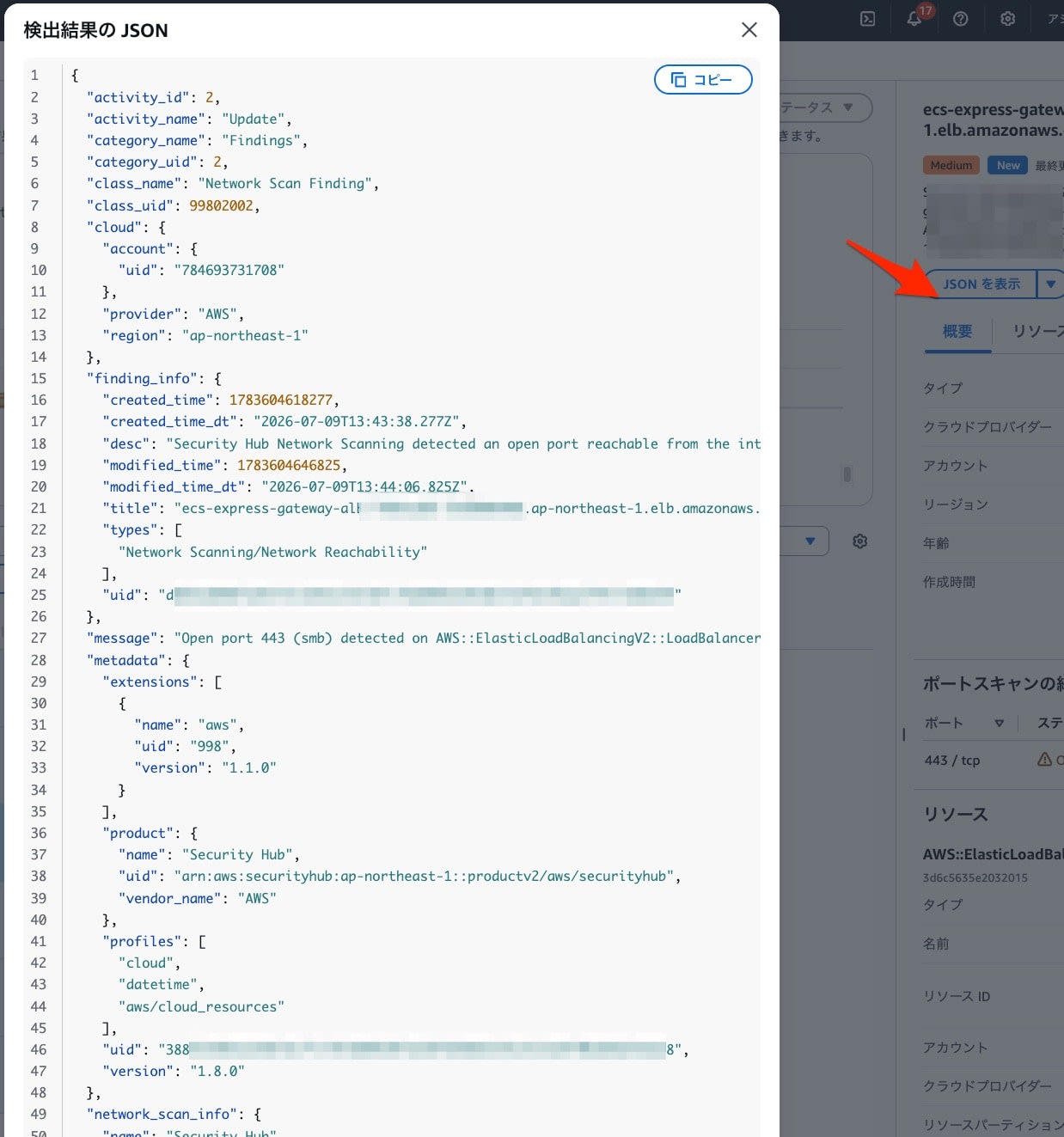Viewport: 1064px width, 1137px height.
Task: Sort by the ポート column arrow
Action: (999, 724)
